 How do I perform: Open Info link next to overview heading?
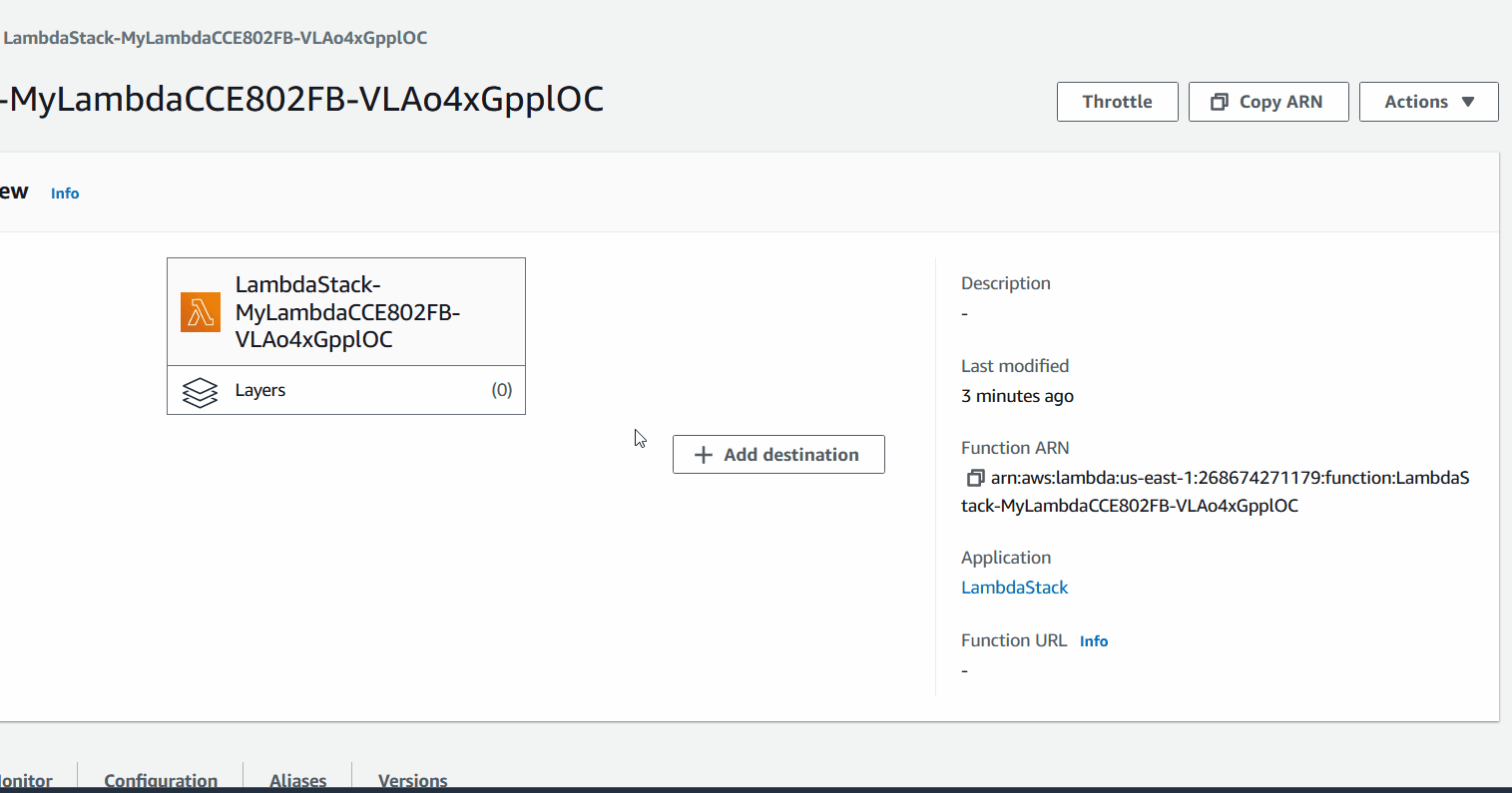[x=65, y=194]
